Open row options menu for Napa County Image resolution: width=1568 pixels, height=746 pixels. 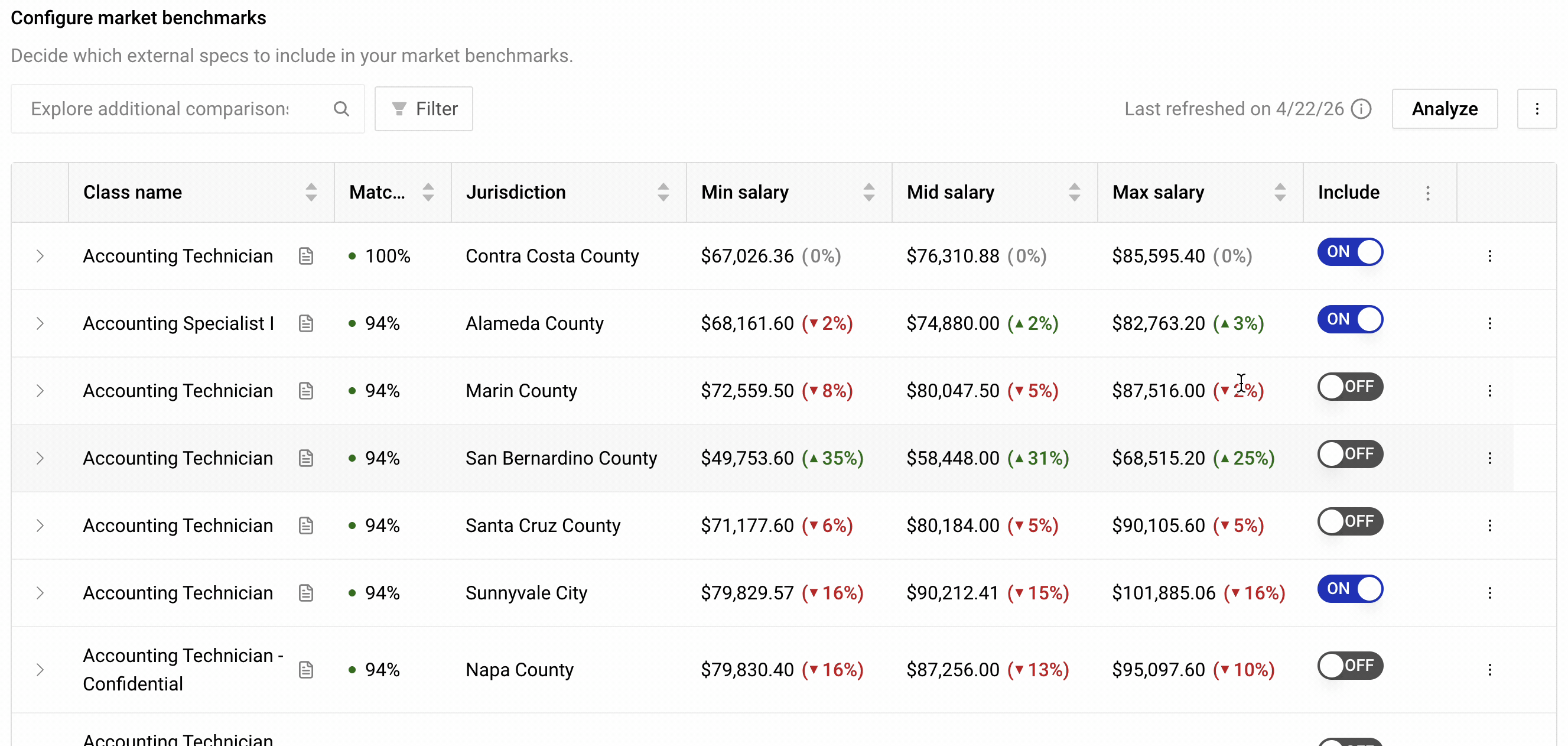[x=1489, y=670]
